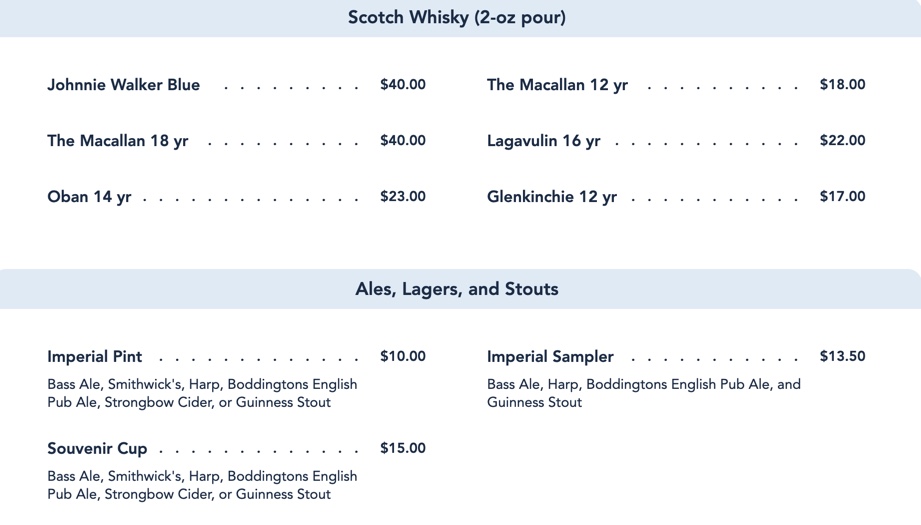Click the Ales, Lagers, and Stouts header
The height and width of the screenshot is (525, 921).
tap(457, 289)
